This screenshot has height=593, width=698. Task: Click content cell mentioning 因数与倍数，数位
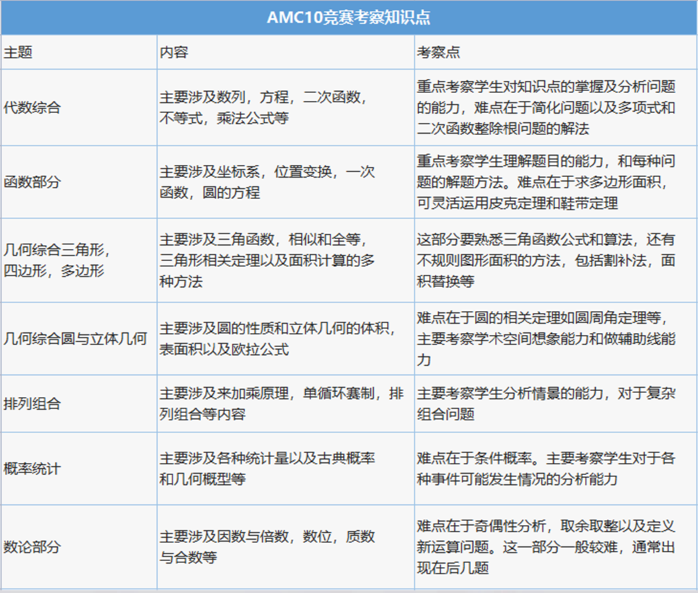[285, 547]
